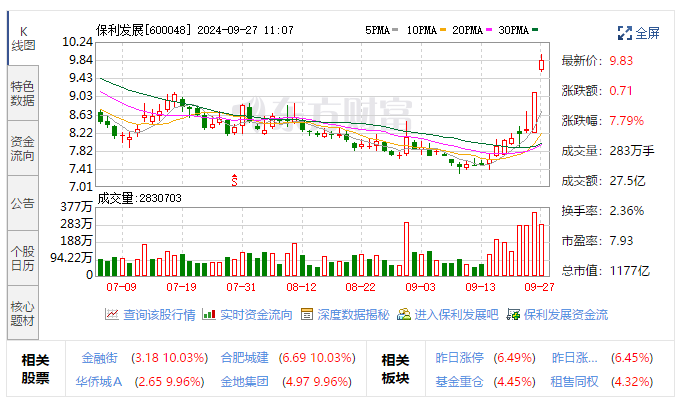
Task: Open related stock 金融街 link
Action: 99,357
